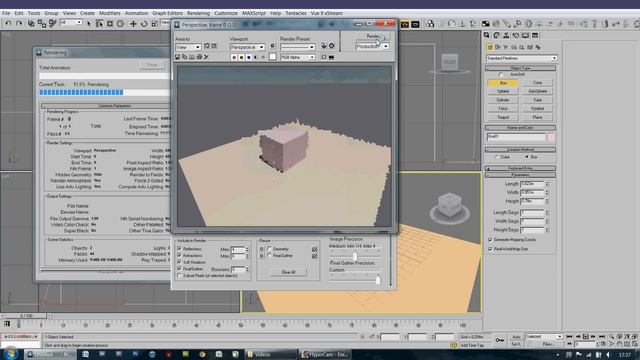Screen dimensions: 640x360
Task: Open the MAXScript menu
Action: click(253, 13)
